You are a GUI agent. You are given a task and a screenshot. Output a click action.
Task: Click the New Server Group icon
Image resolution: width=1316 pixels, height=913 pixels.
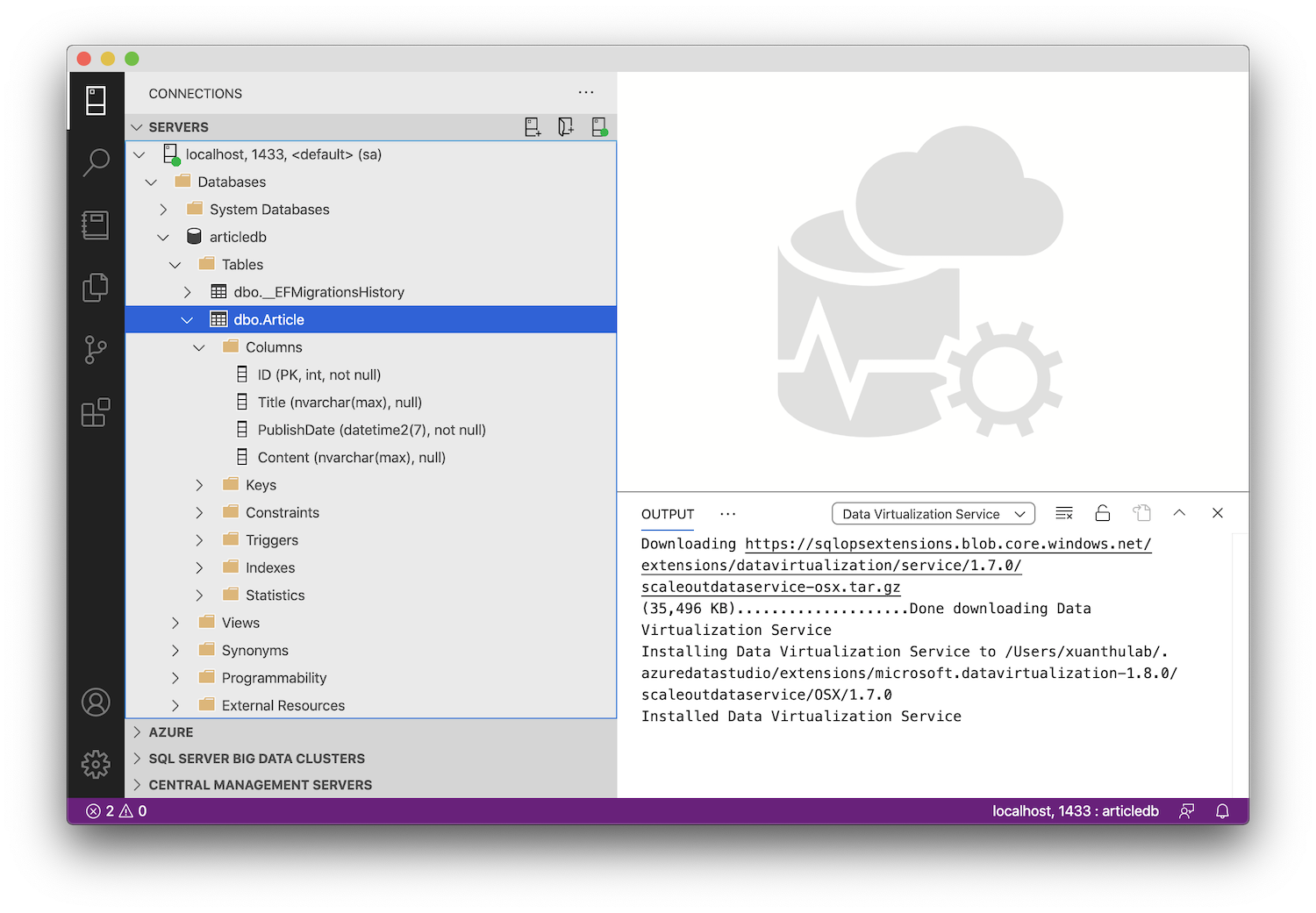pos(566,127)
